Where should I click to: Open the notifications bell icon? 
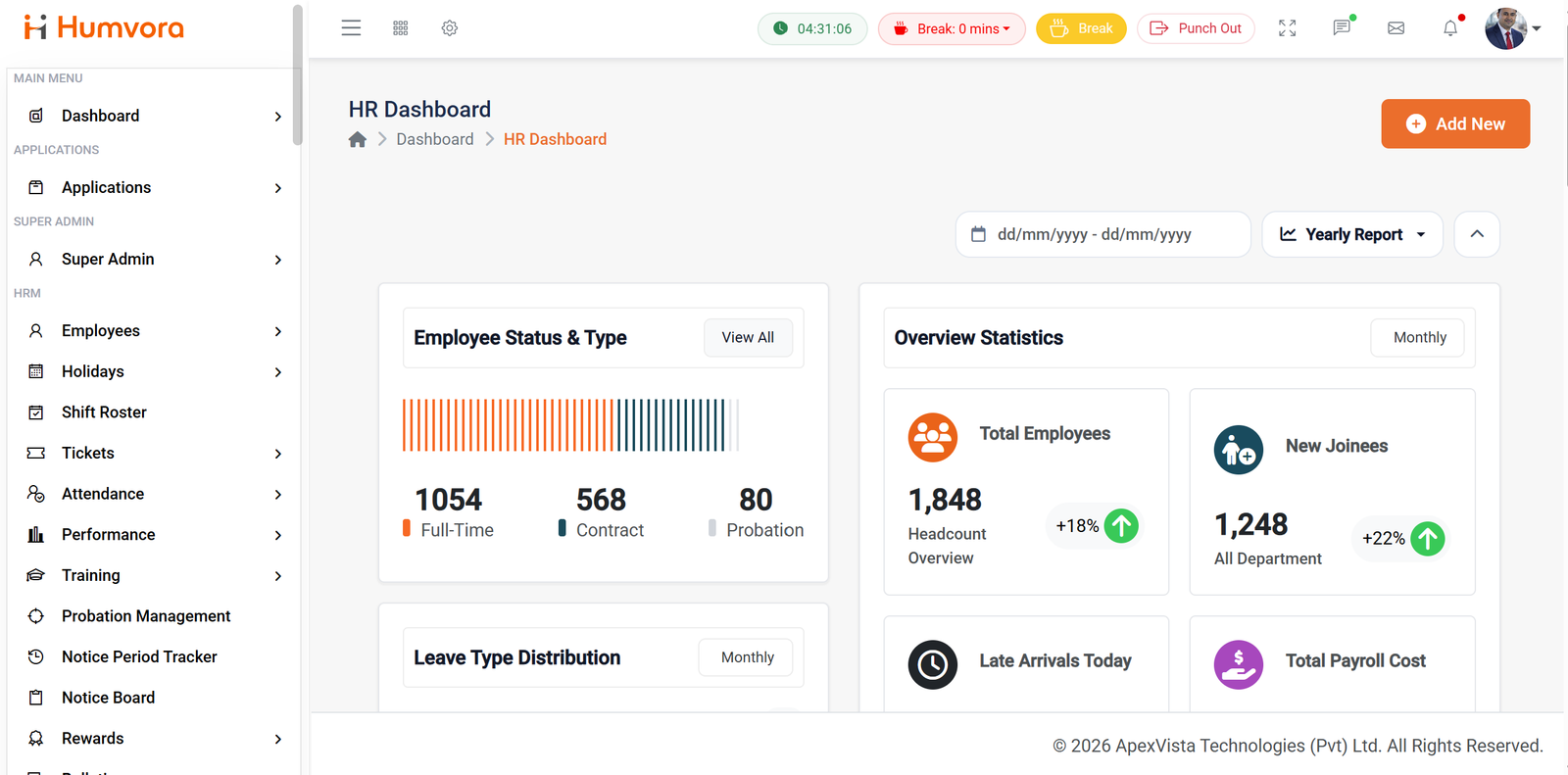(1451, 27)
